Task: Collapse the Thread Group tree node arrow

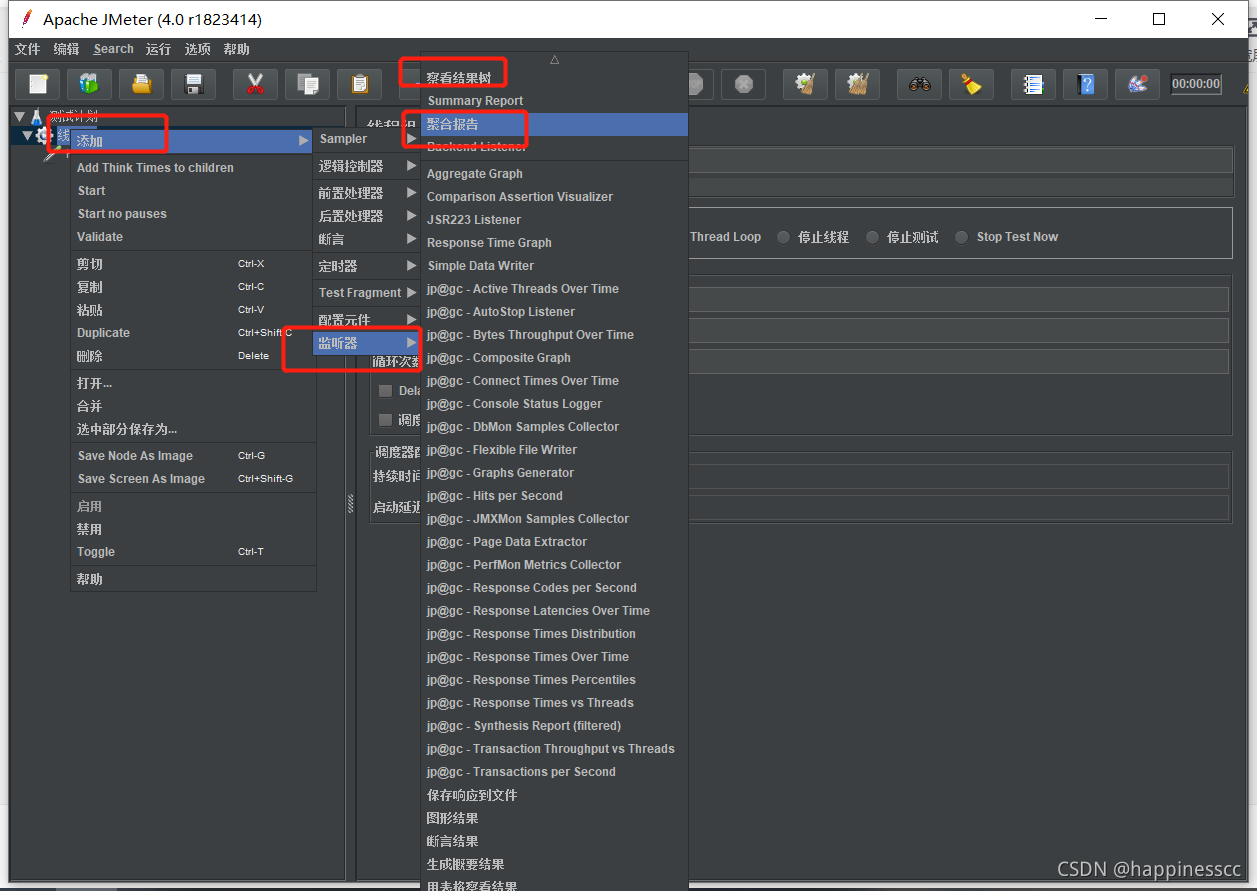Action: point(28,135)
